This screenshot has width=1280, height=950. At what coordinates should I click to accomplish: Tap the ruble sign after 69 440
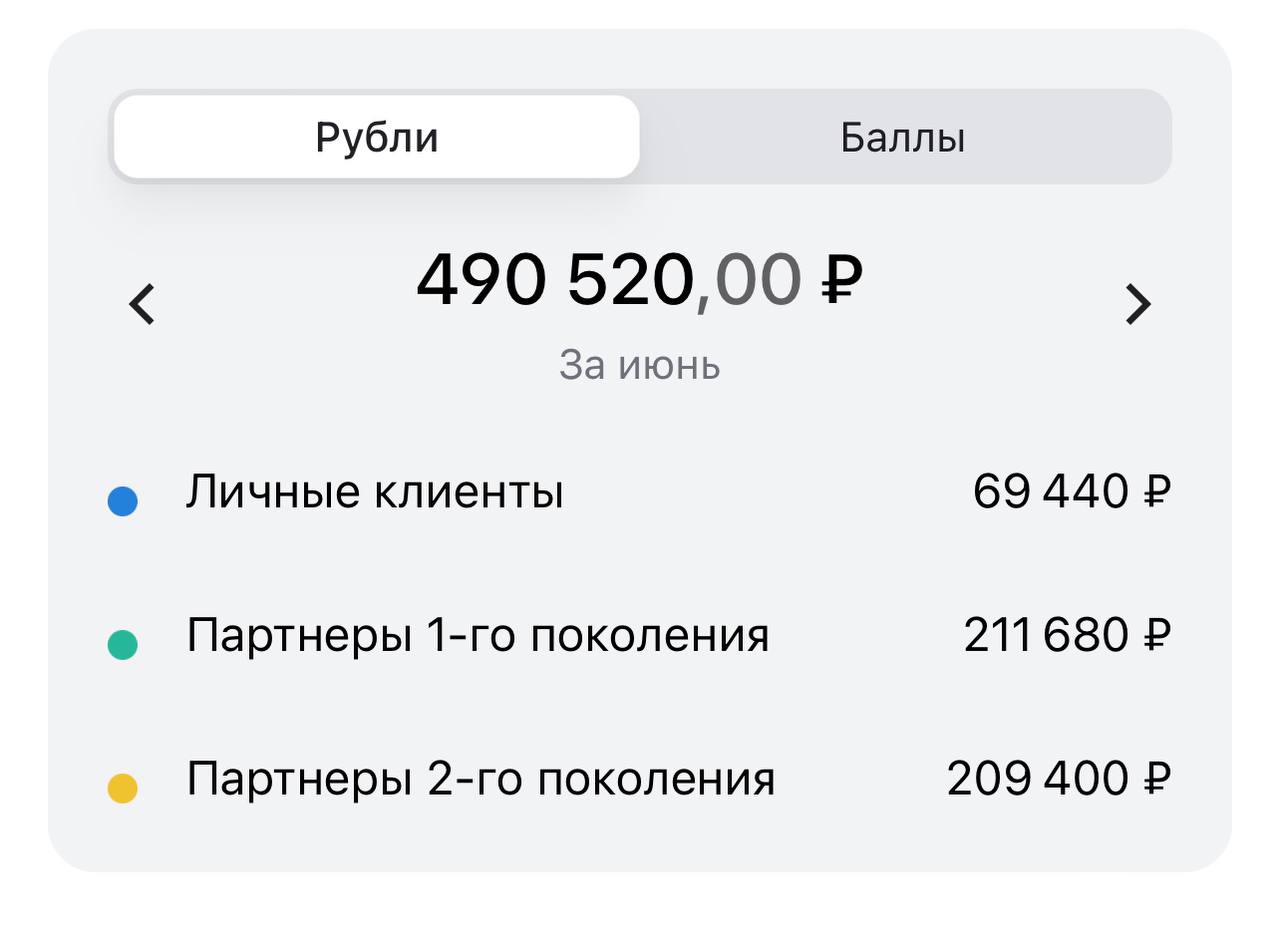[1156, 492]
